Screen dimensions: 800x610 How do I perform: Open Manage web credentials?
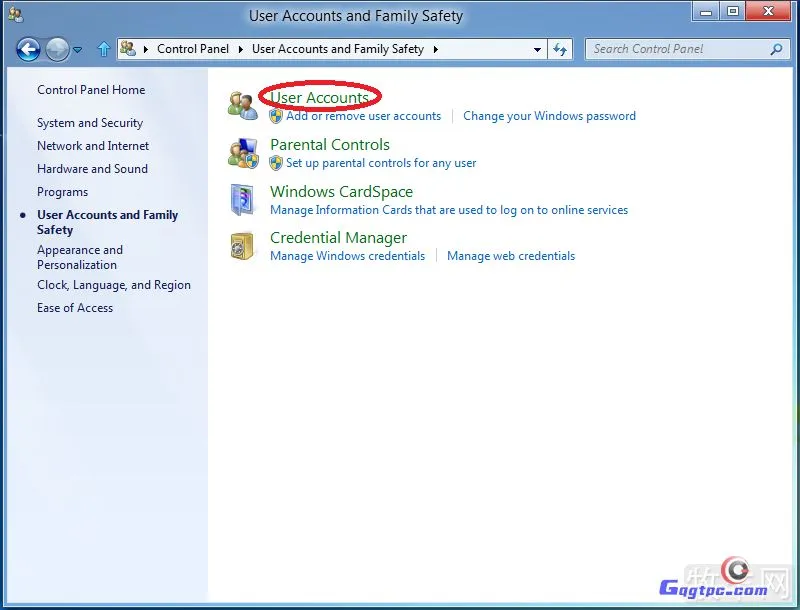point(511,256)
